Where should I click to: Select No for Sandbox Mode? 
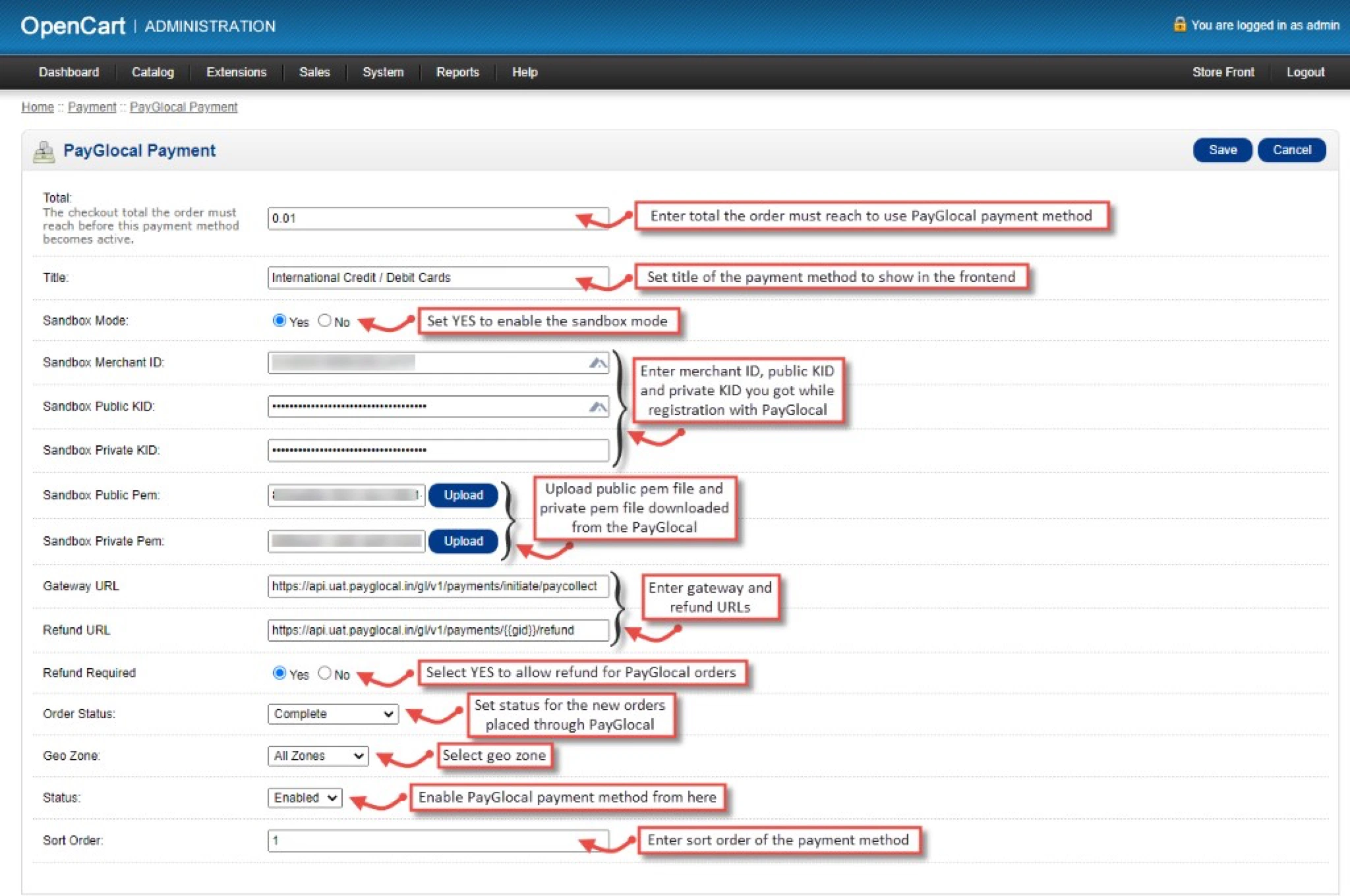click(x=324, y=321)
